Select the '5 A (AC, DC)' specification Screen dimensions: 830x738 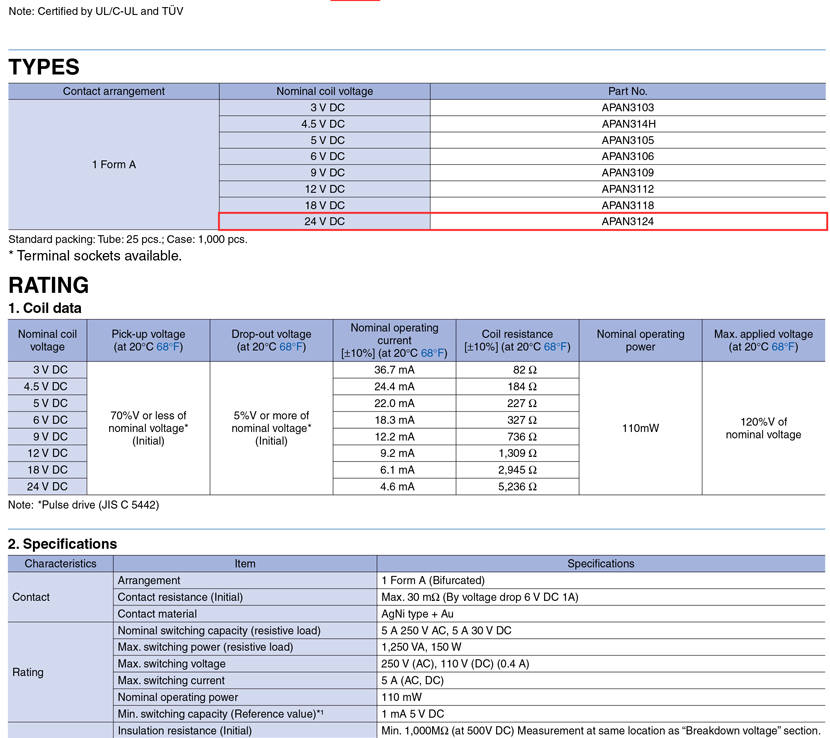click(x=412, y=680)
